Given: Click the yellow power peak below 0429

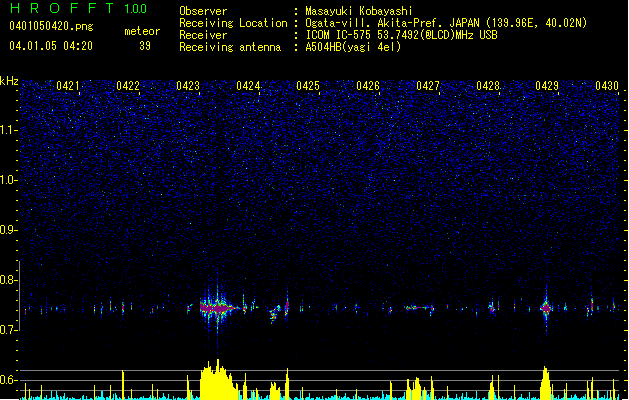Looking at the screenshot, I should pos(546,383).
